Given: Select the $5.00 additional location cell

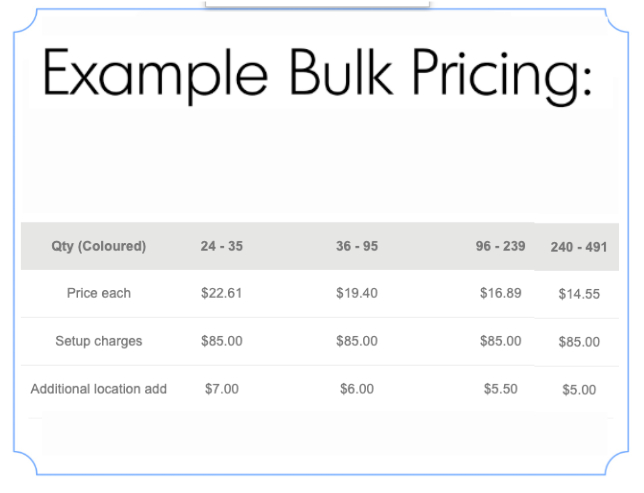Looking at the screenshot, I should tap(579, 389).
